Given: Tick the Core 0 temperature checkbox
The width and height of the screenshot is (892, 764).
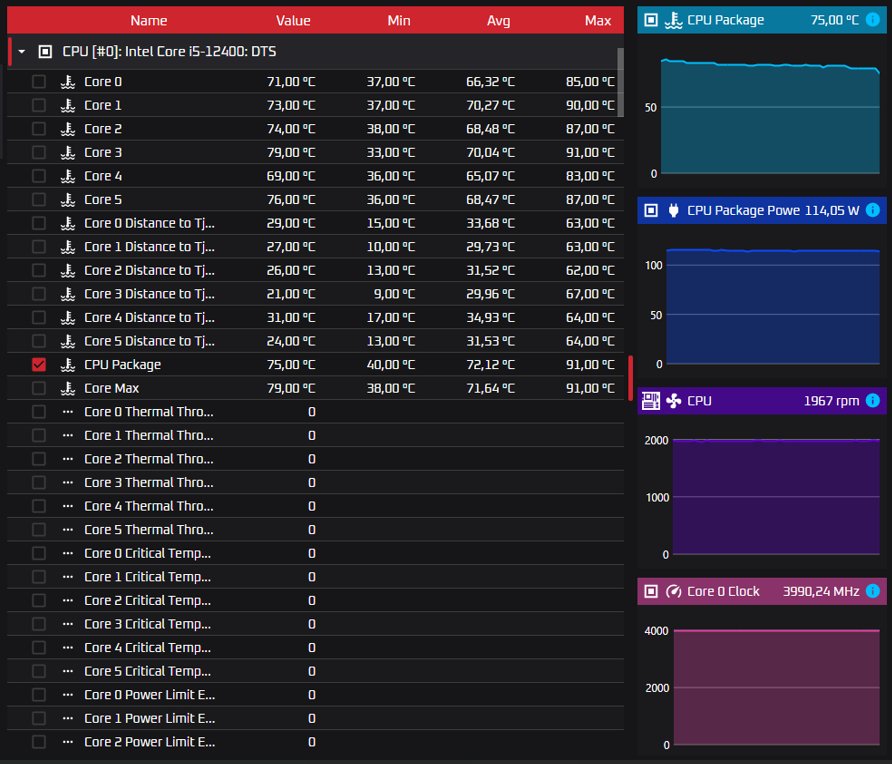Looking at the screenshot, I should pyautogui.click(x=39, y=82).
